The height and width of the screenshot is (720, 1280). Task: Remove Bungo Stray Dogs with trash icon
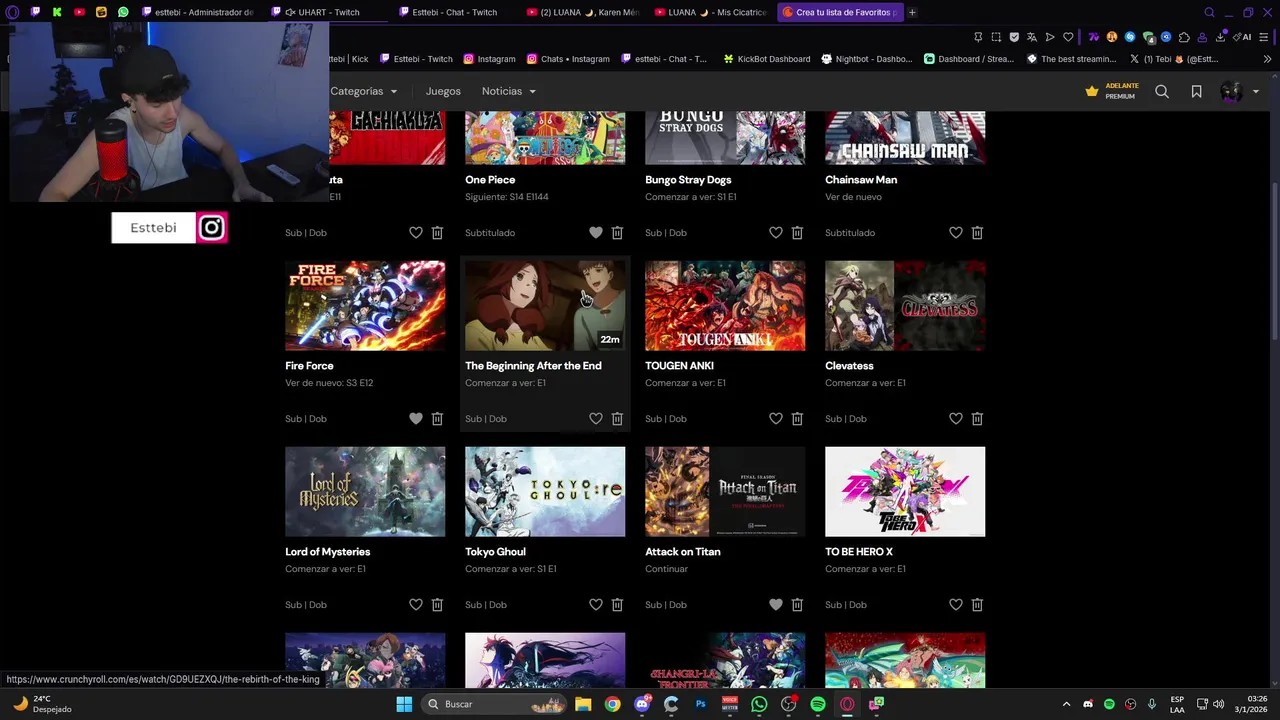click(x=797, y=233)
